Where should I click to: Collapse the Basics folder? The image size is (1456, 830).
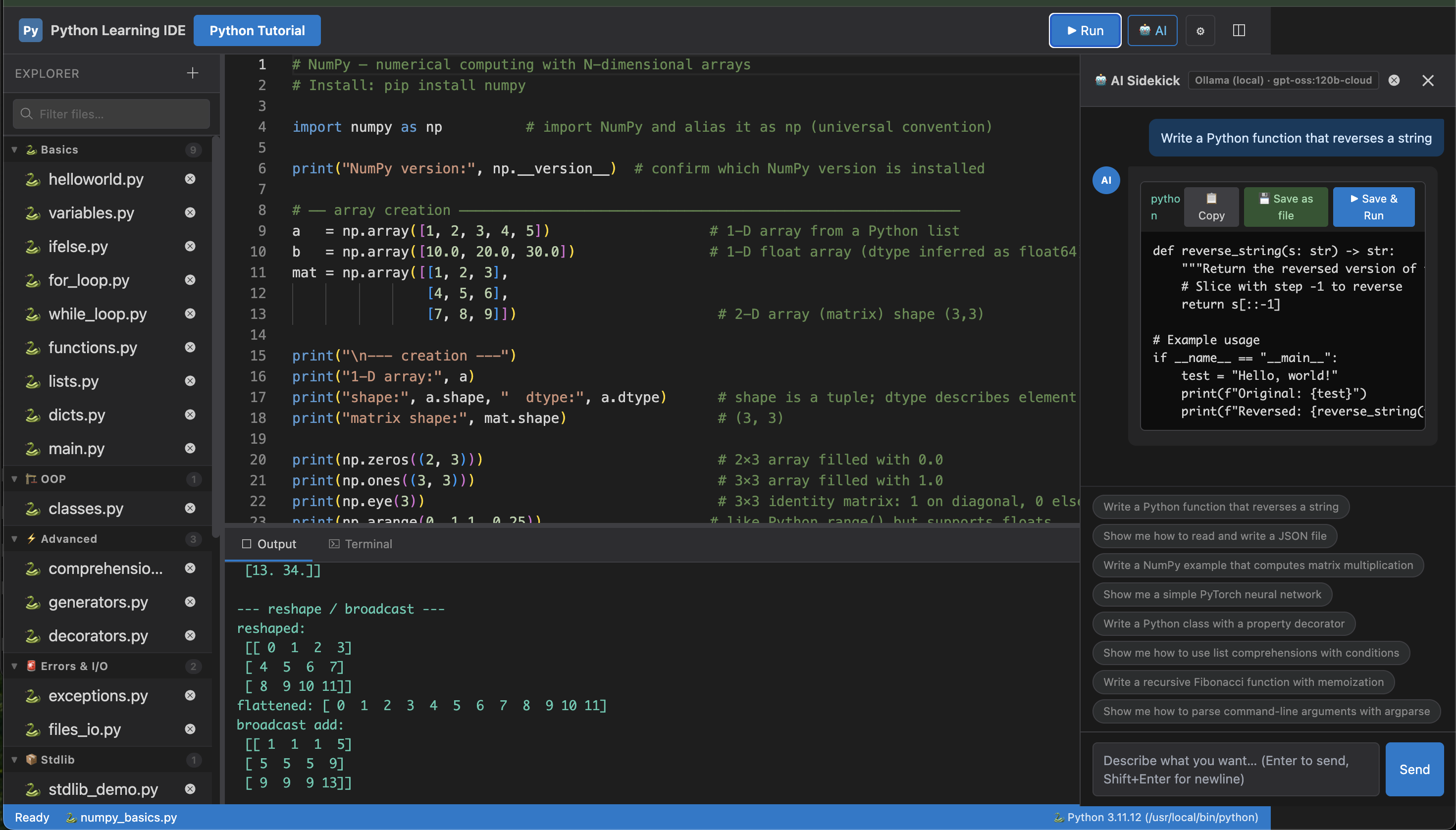pyautogui.click(x=15, y=150)
